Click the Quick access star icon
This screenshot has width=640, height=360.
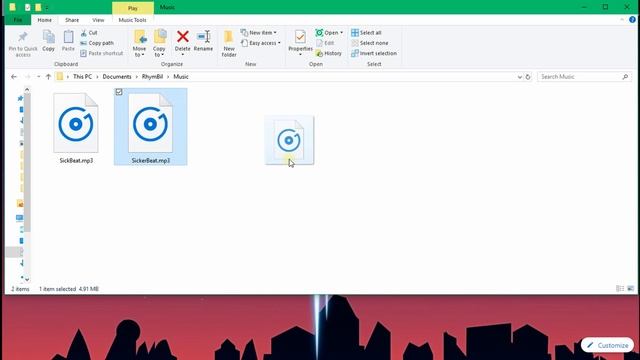[x=20, y=98]
